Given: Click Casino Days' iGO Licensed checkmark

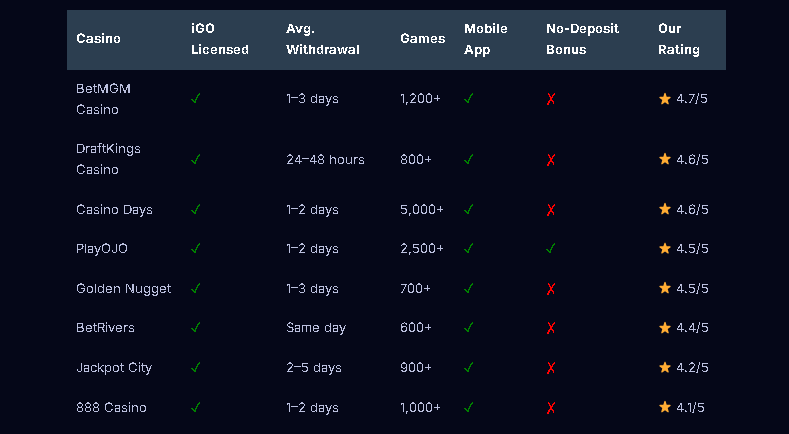Looking at the screenshot, I should pos(196,209).
